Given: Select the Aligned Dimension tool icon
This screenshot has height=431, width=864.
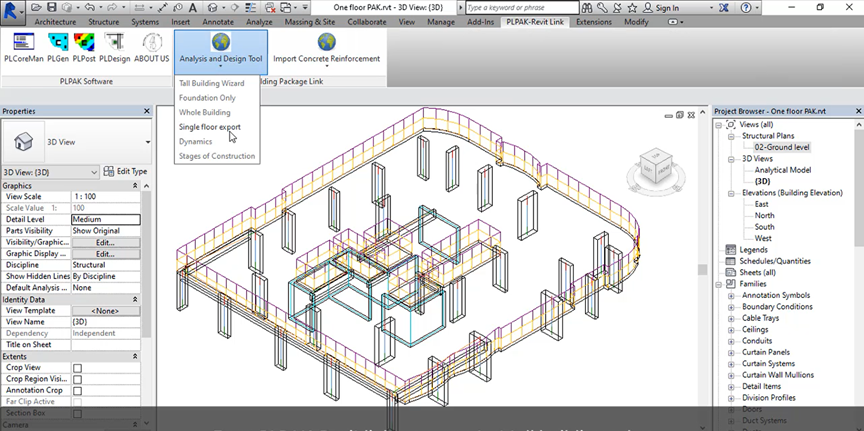Looking at the screenshot, I should pos(164,8).
